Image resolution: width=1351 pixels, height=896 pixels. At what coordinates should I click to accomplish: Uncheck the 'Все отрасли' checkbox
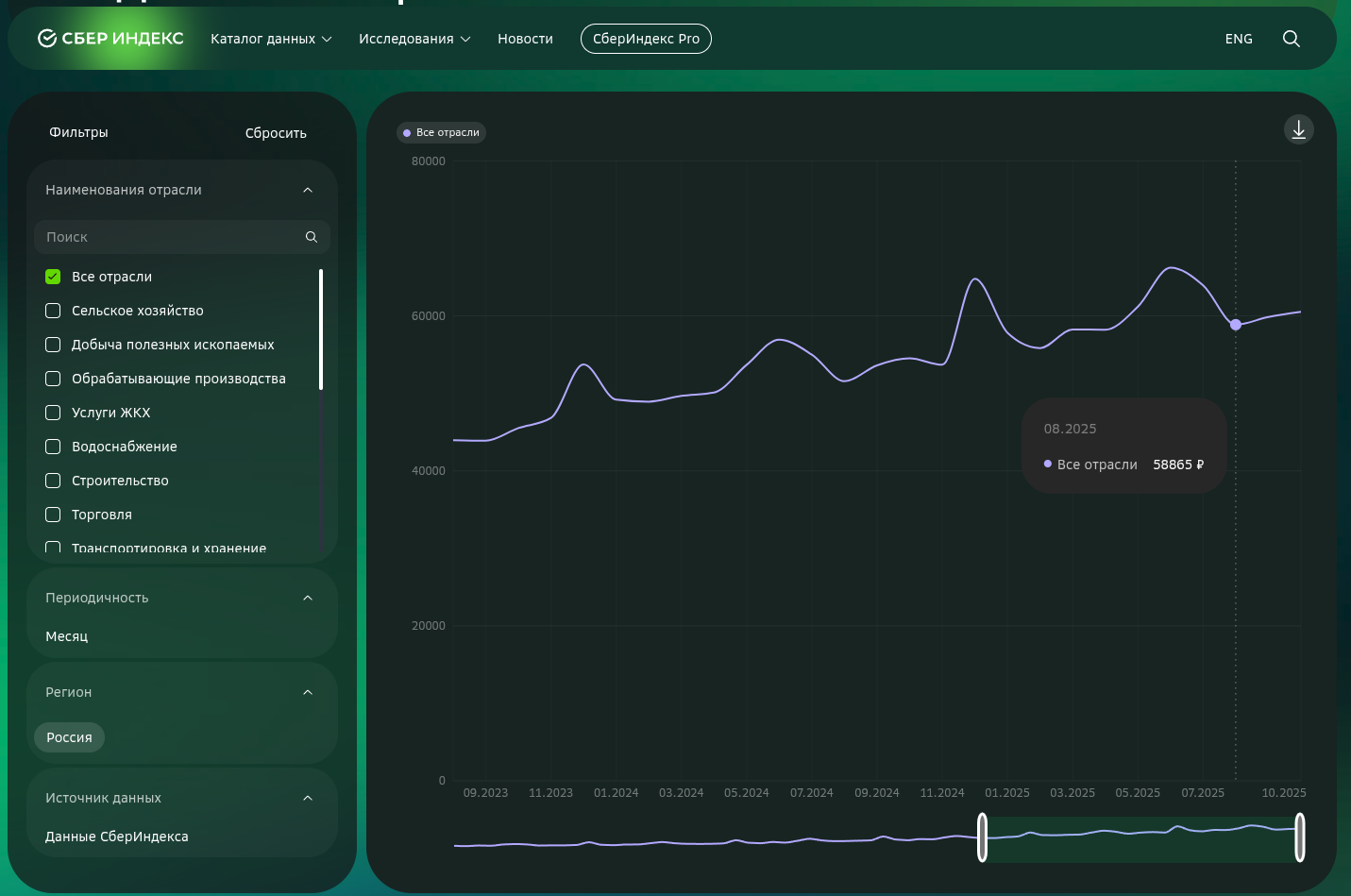coord(53,277)
